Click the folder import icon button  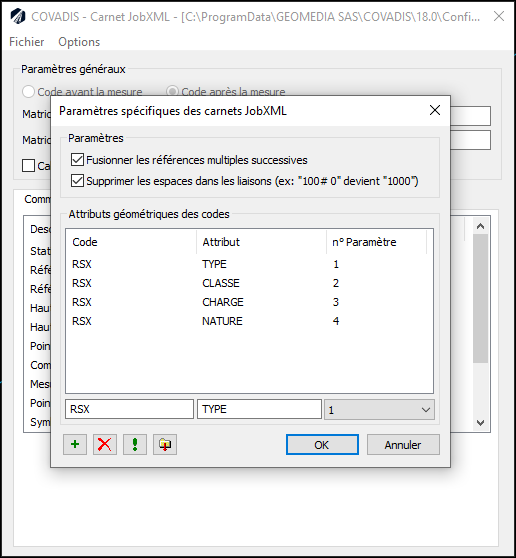[x=165, y=444]
